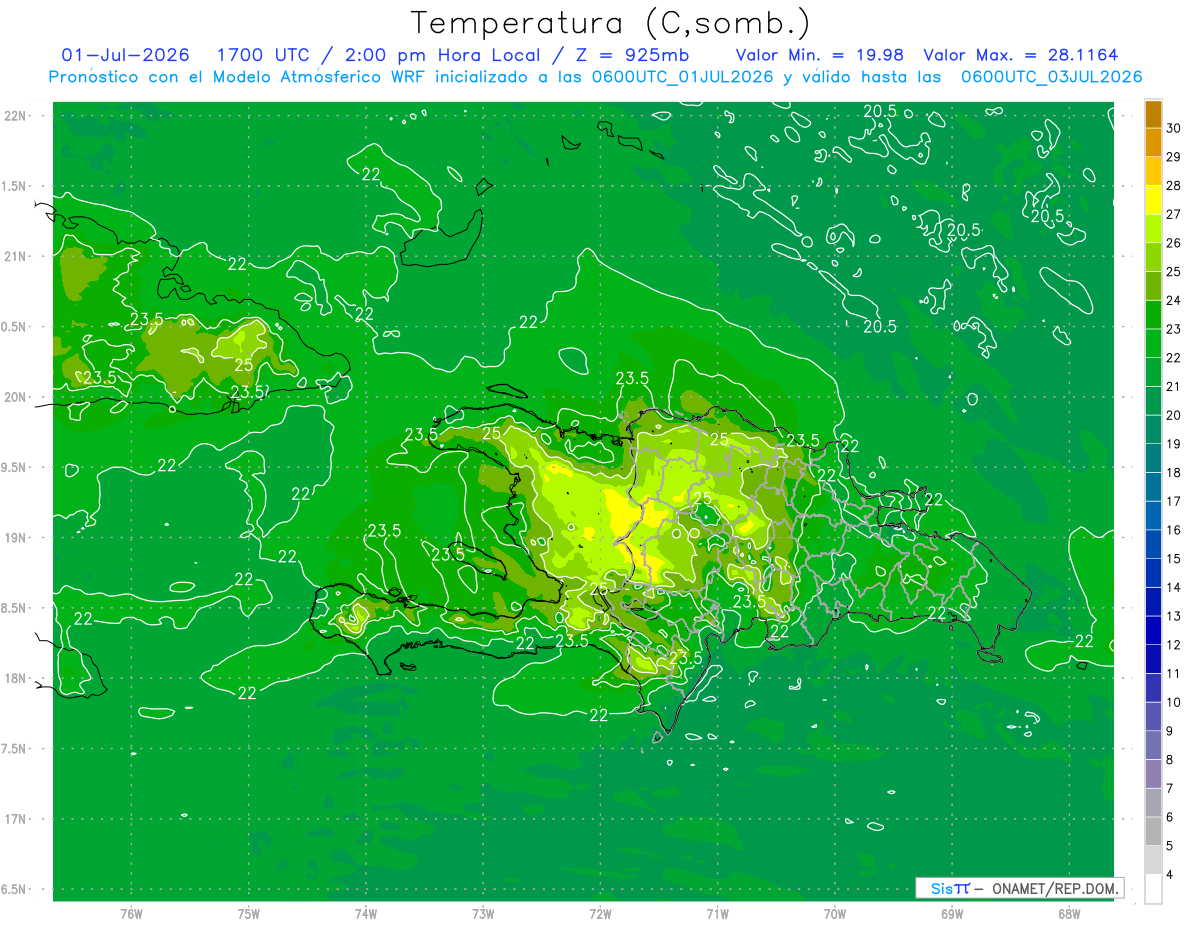Click the grey swatch between 5 and 6
This screenshot has width=1200, height=927.
coord(1153,831)
